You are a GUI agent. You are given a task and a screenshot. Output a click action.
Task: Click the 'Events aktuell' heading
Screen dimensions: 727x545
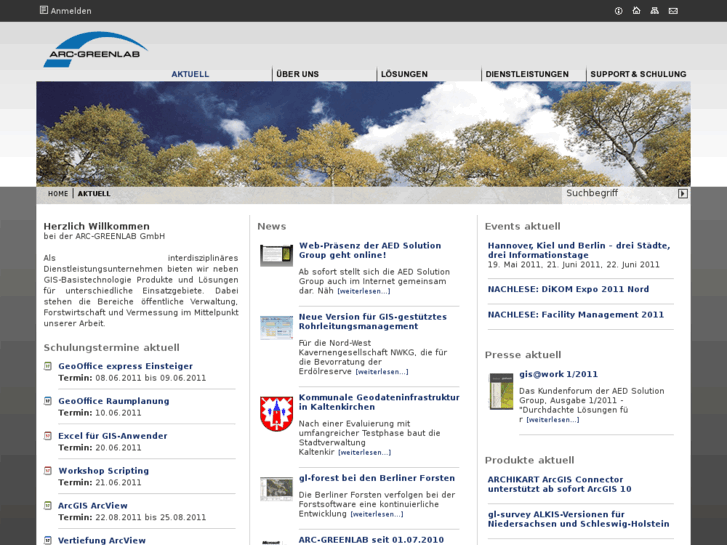point(523,226)
